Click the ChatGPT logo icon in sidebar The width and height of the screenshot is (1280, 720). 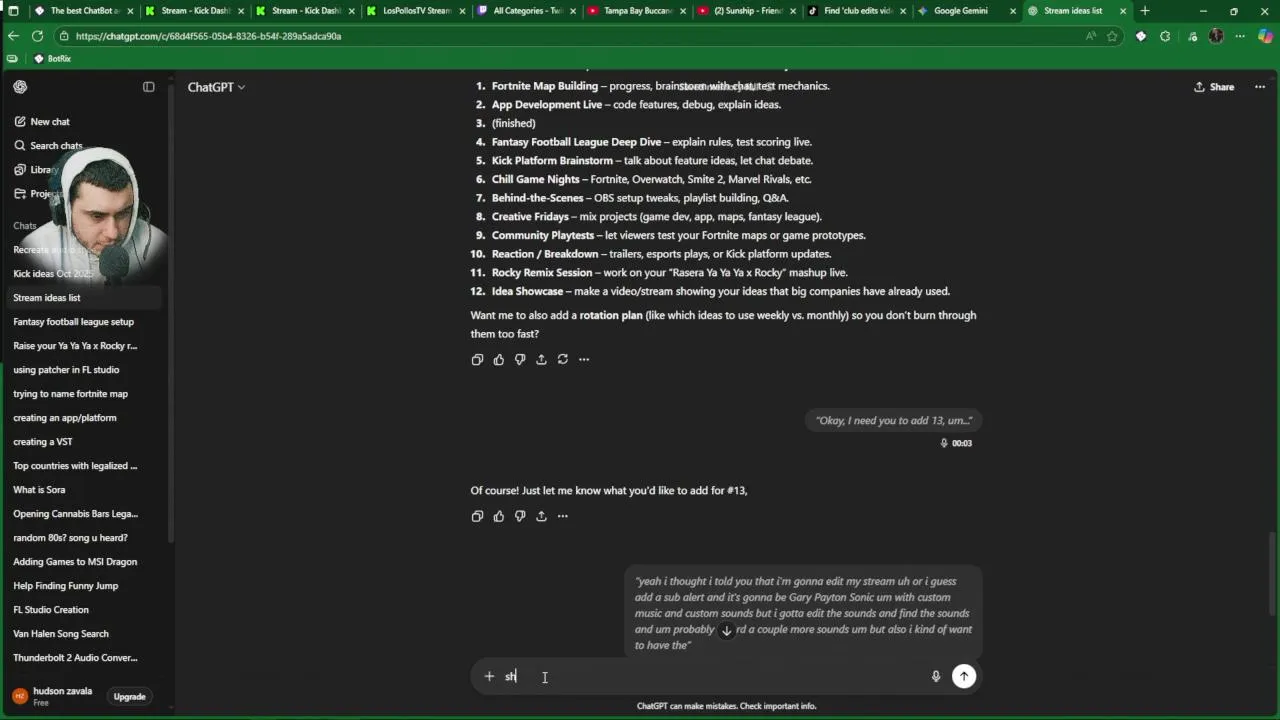pyautogui.click(x=20, y=87)
